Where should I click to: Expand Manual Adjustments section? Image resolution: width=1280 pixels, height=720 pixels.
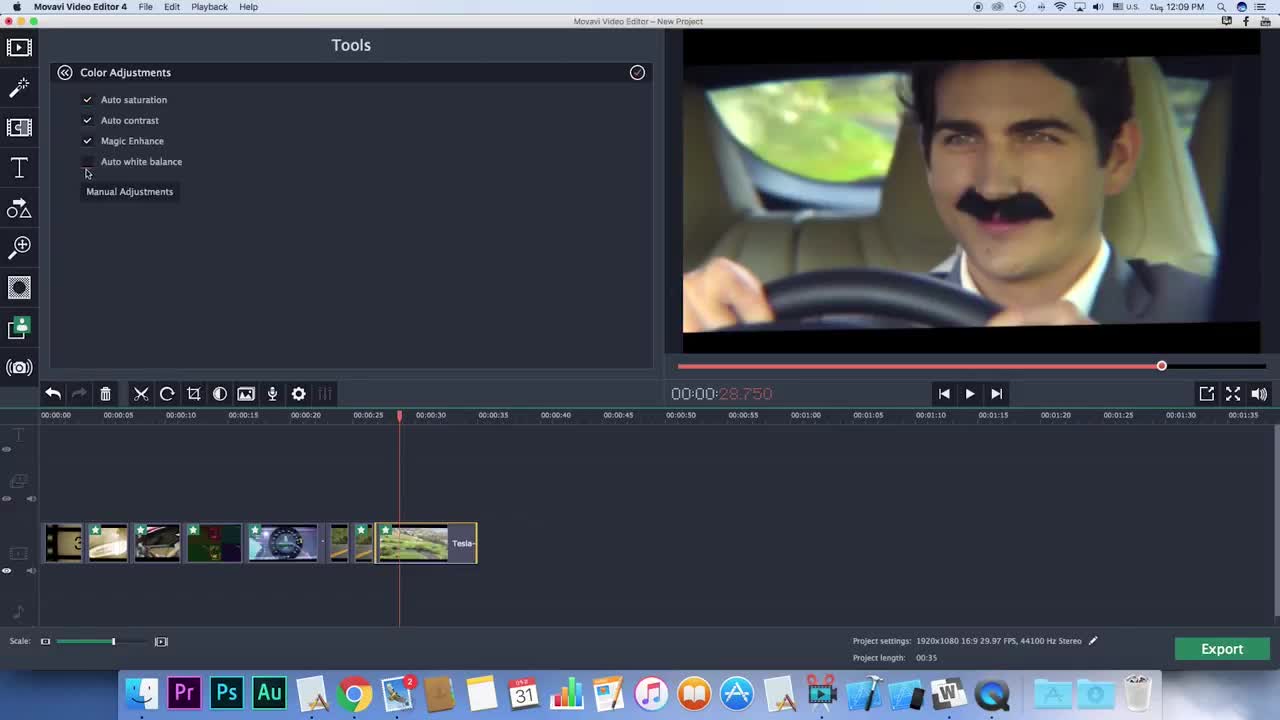[x=129, y=192]
